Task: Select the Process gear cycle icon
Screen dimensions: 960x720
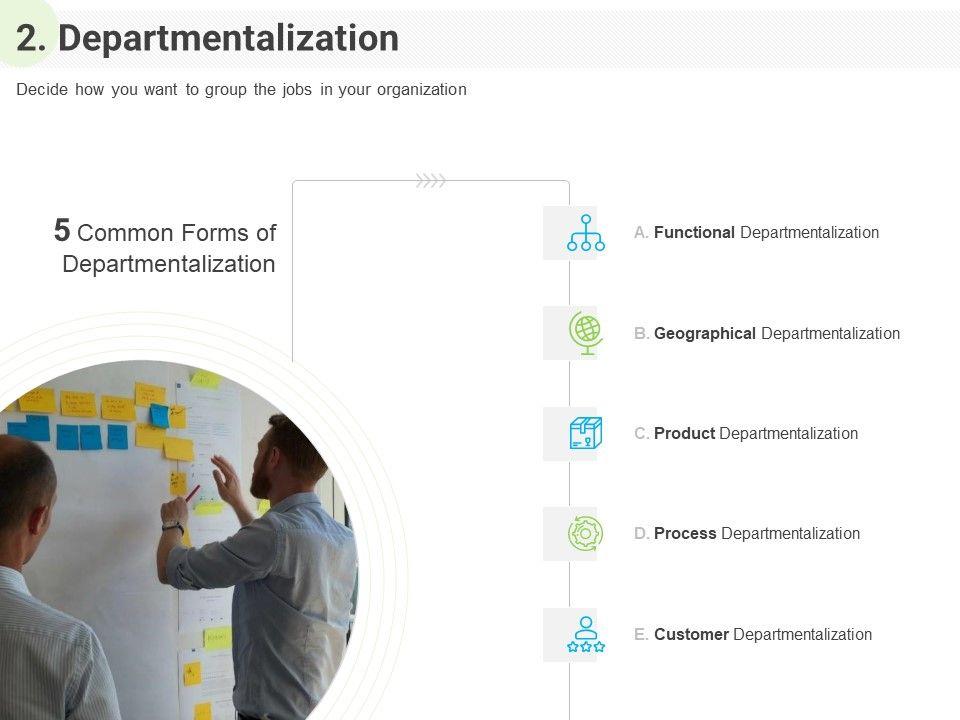Action: [586, 534]
